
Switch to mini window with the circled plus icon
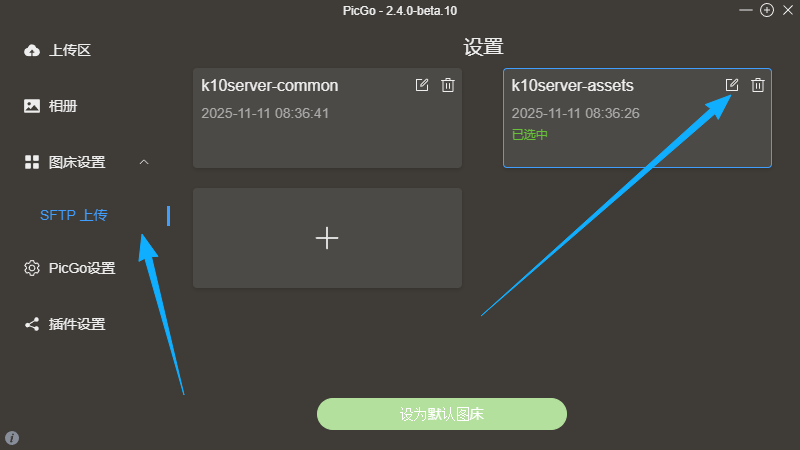point(767,10)
